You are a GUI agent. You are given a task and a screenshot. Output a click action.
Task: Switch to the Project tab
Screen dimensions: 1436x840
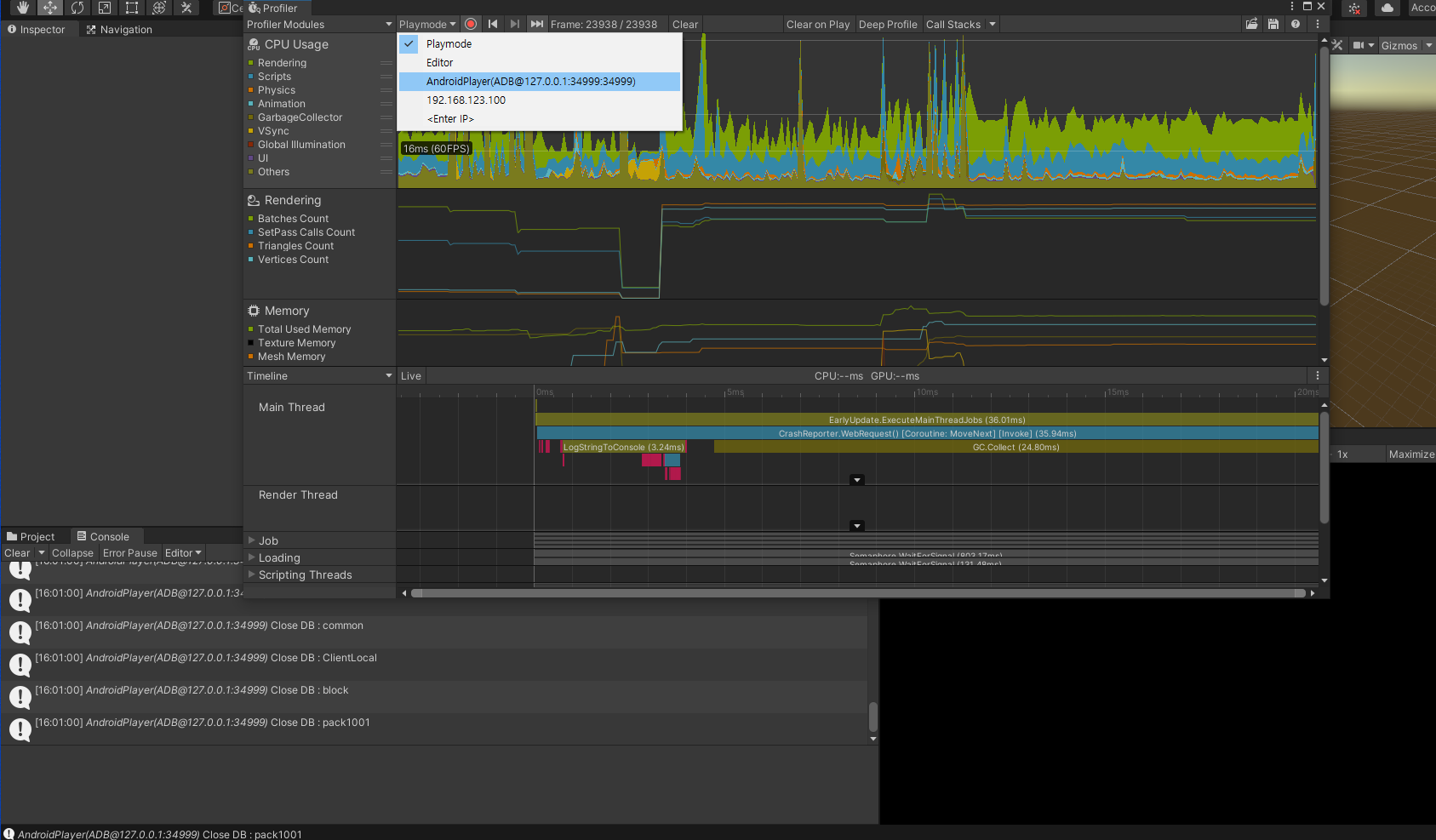point(31,537)
